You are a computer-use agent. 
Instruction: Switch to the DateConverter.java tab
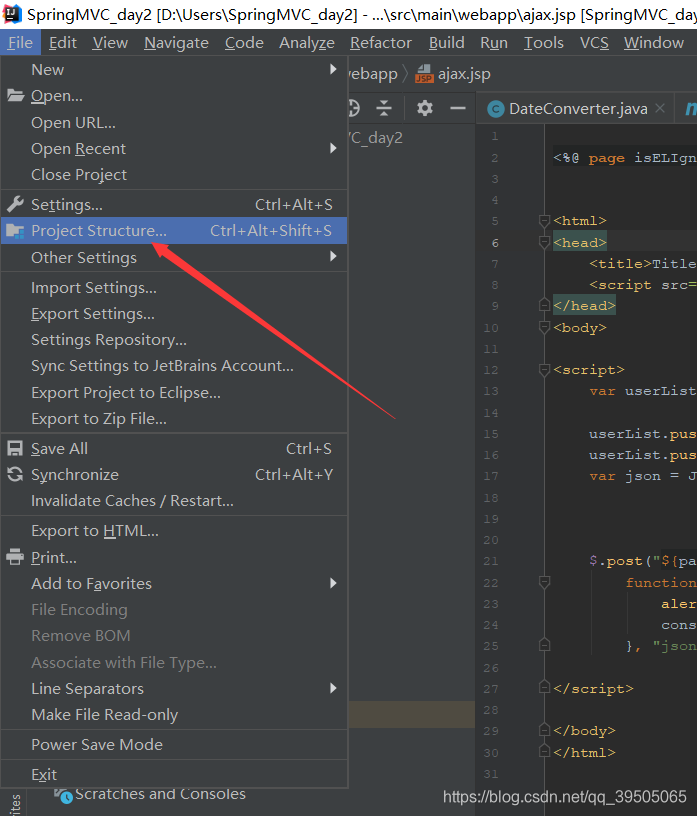point(576,108)
